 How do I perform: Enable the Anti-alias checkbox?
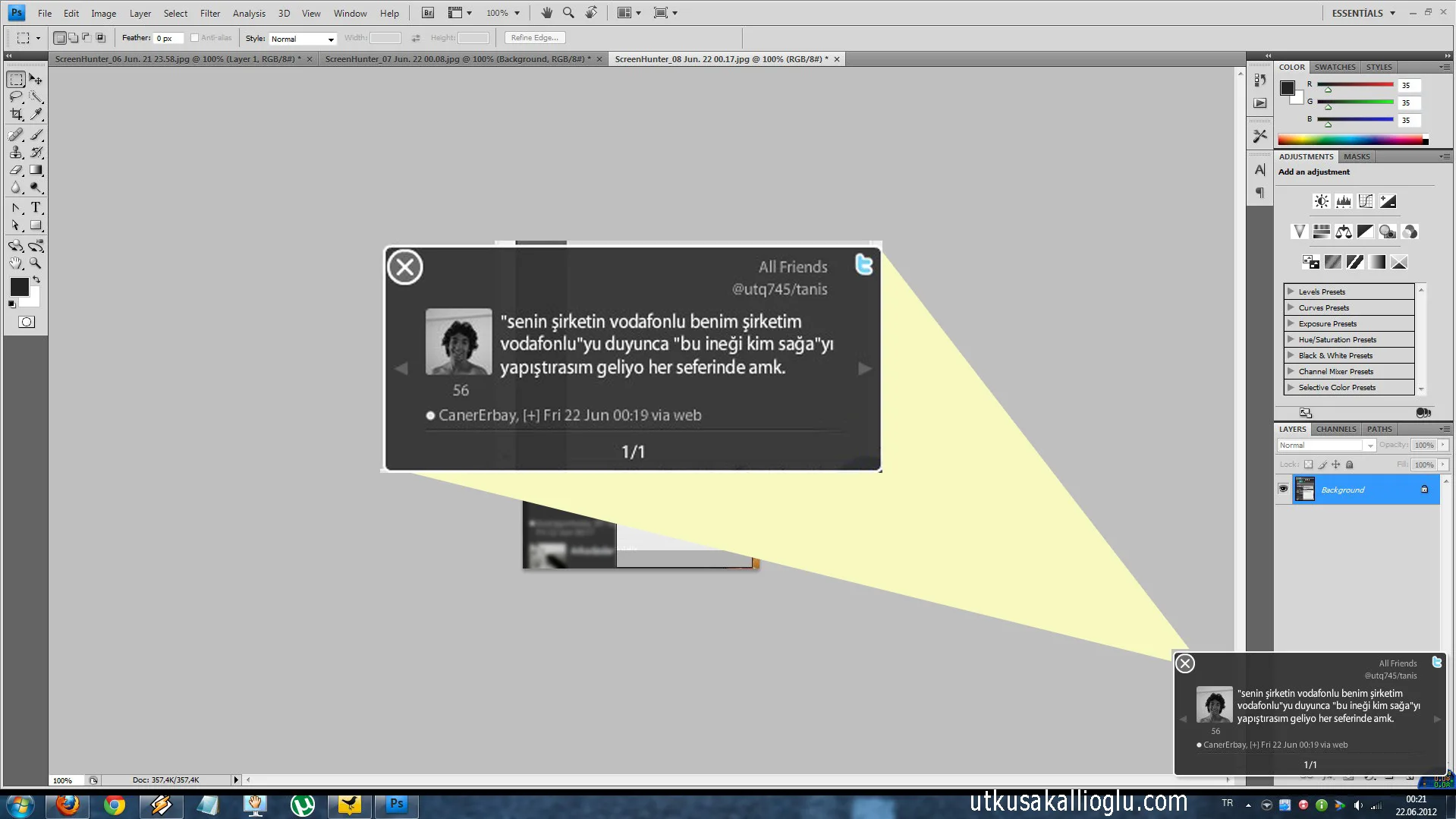tap(194, 38)
